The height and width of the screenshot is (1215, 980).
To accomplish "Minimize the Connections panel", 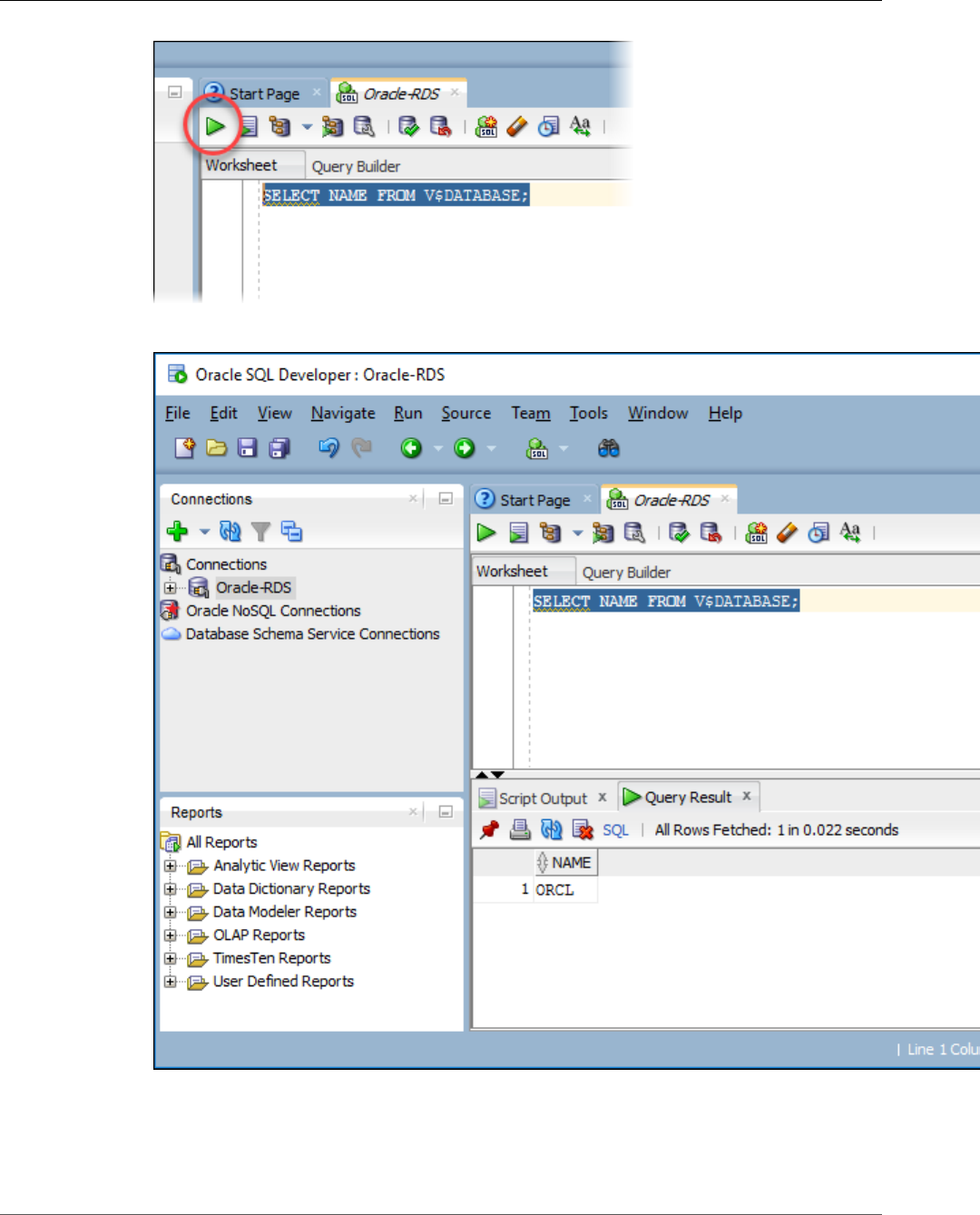I will pos(446,498).
